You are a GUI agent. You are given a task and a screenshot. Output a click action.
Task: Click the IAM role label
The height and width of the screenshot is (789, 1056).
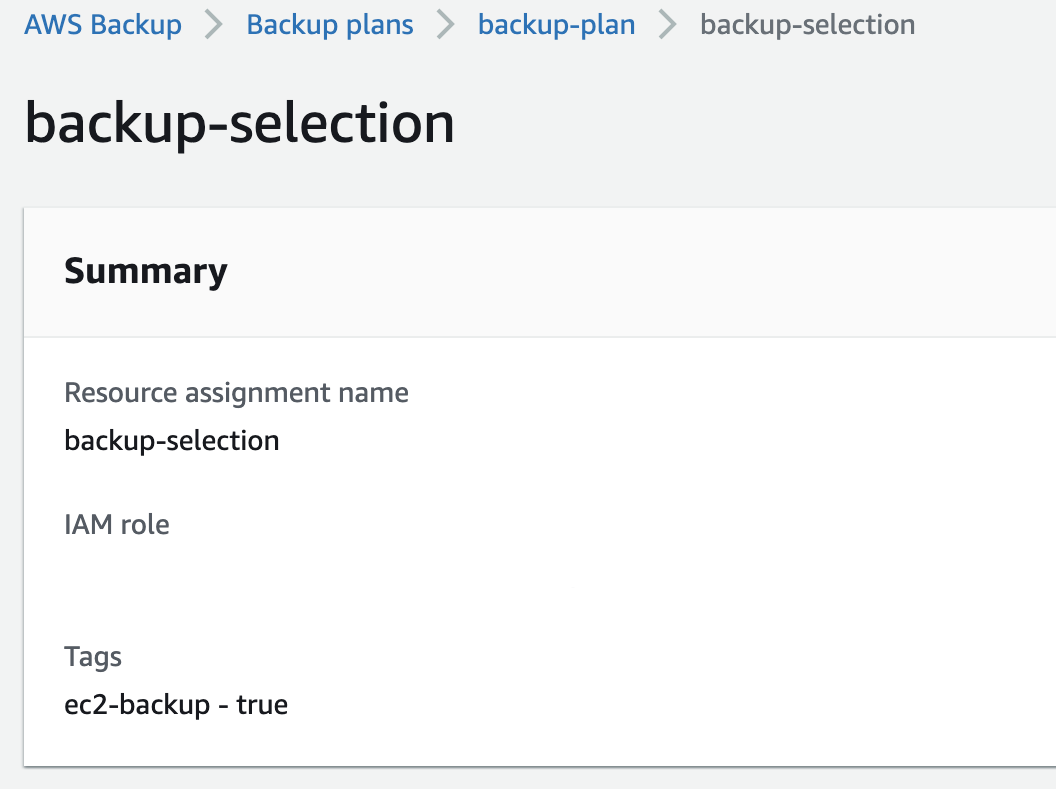117,525
